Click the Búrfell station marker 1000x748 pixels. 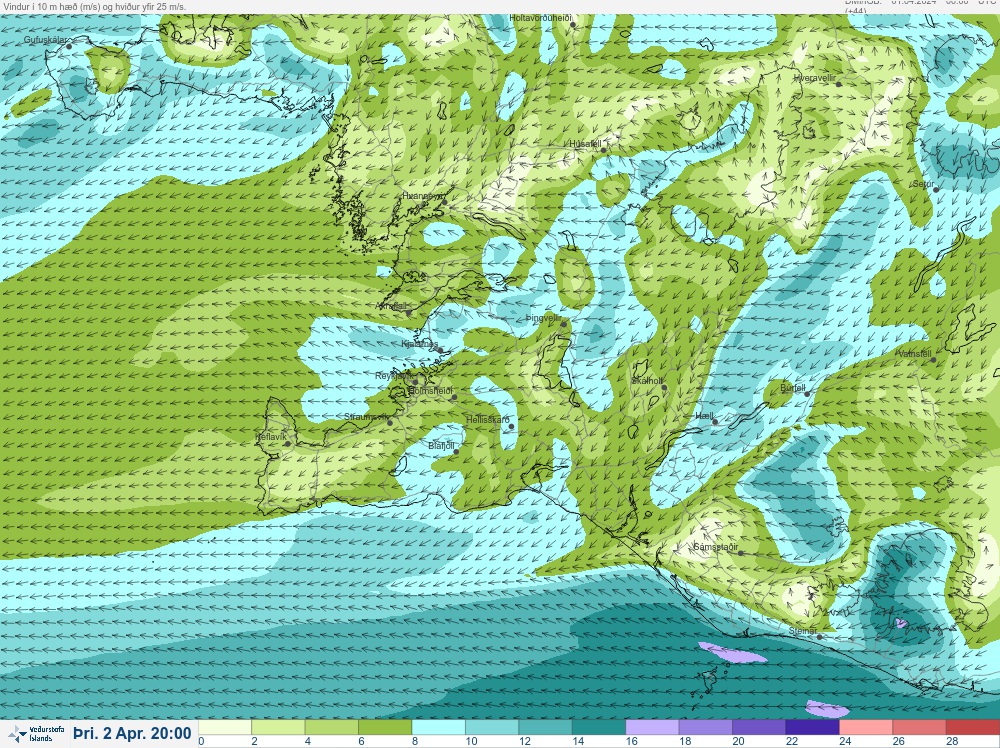(x=807, y=394)
